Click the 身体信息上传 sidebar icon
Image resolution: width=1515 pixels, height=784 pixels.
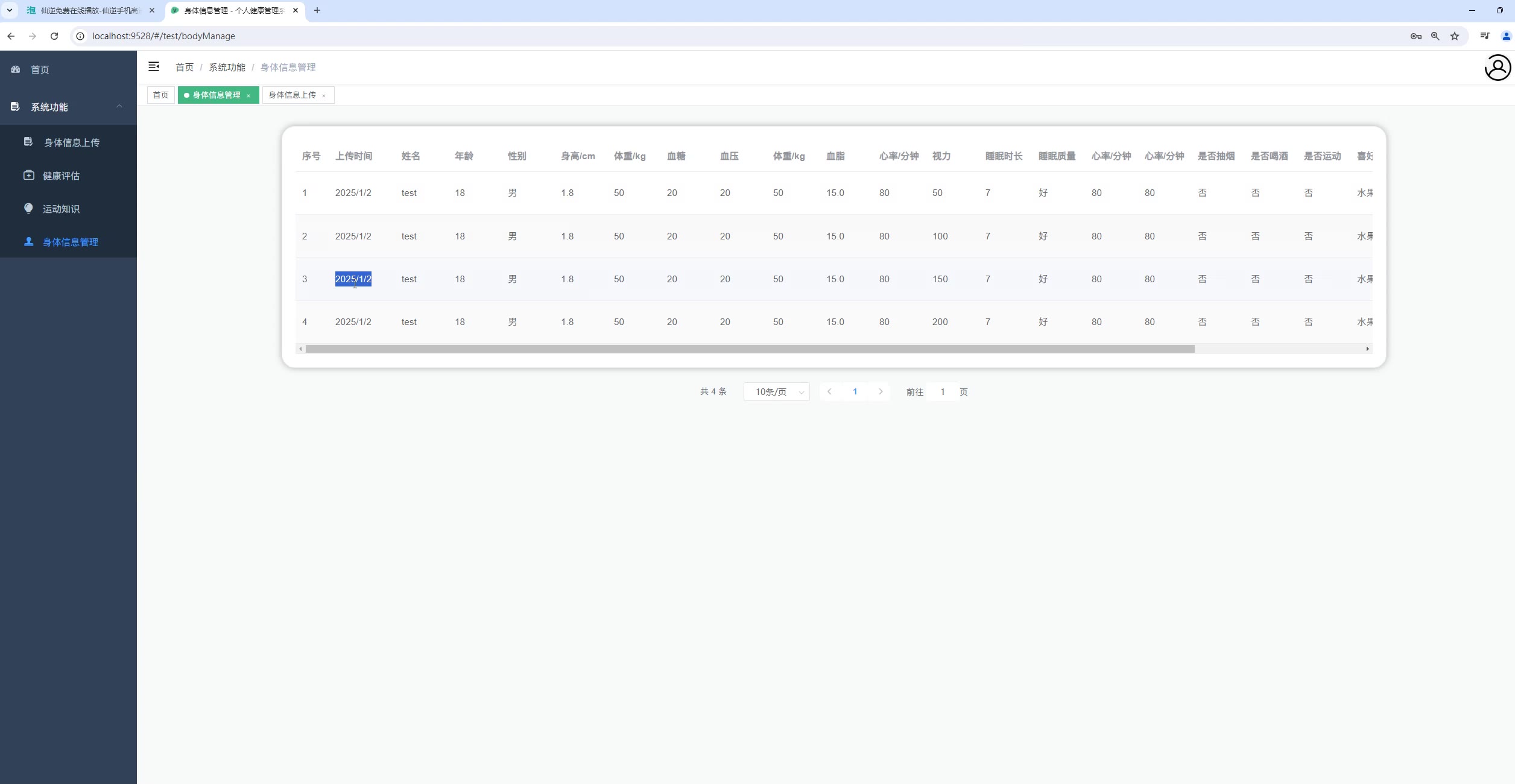28,142
